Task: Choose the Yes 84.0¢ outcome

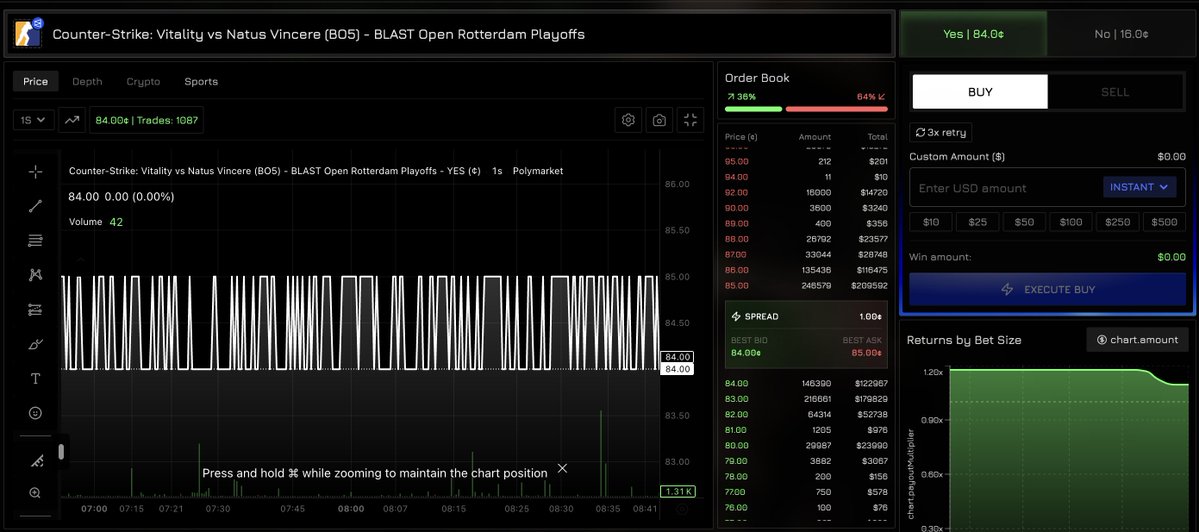Action: pyautogui.click(x=973, y=34)
